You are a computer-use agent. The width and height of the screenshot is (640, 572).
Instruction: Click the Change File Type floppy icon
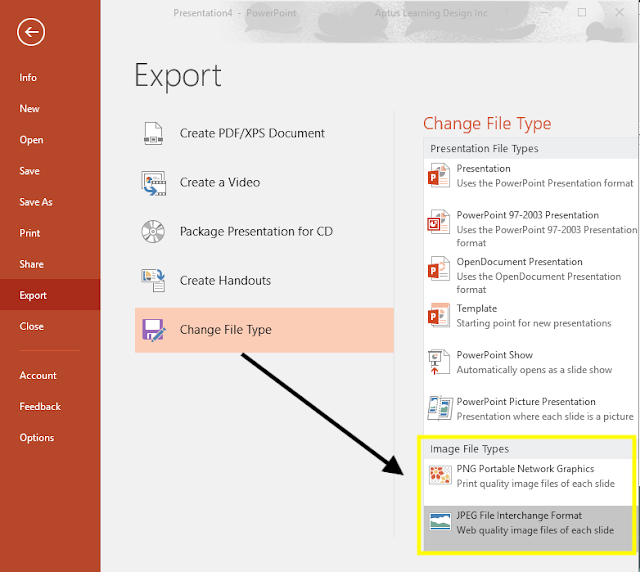[153, 330]
